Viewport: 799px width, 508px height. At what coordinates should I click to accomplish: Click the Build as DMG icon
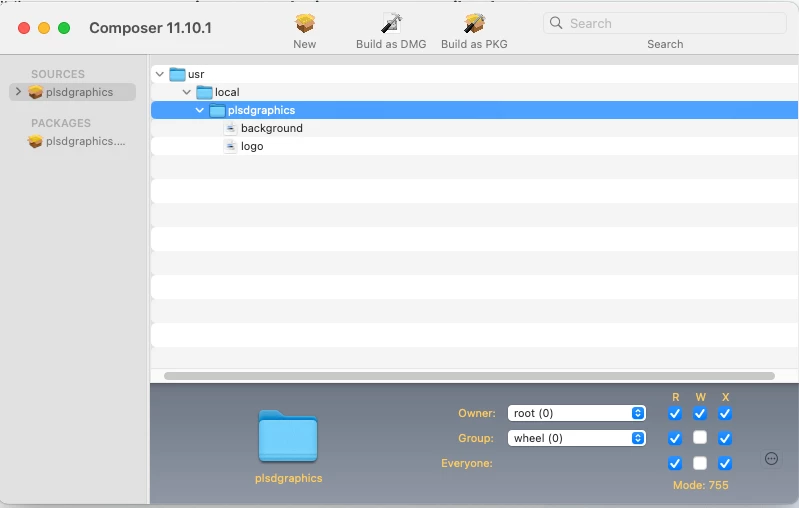391,23
